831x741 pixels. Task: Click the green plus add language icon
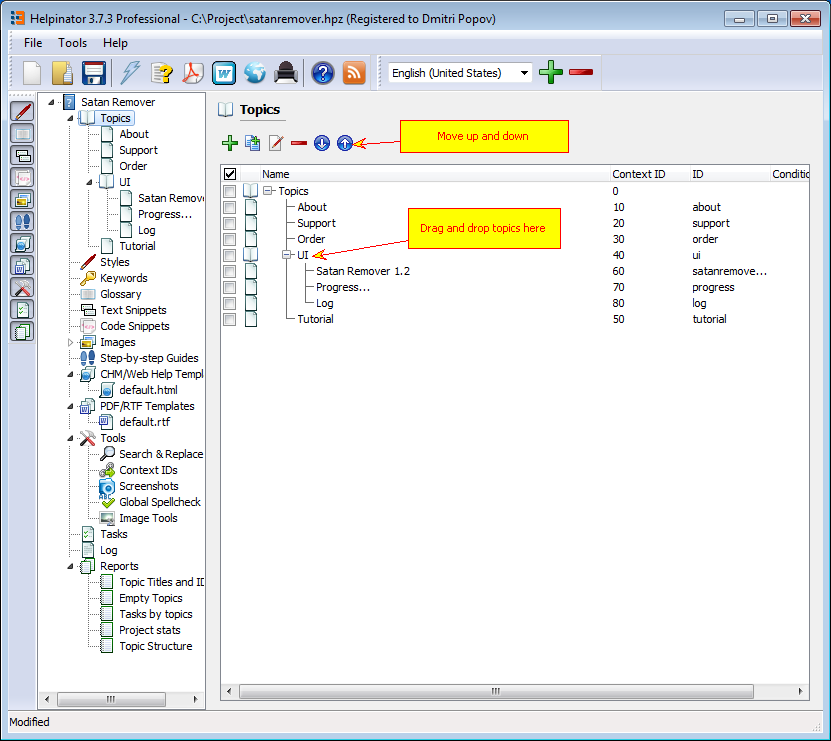(x=551, y=73)
